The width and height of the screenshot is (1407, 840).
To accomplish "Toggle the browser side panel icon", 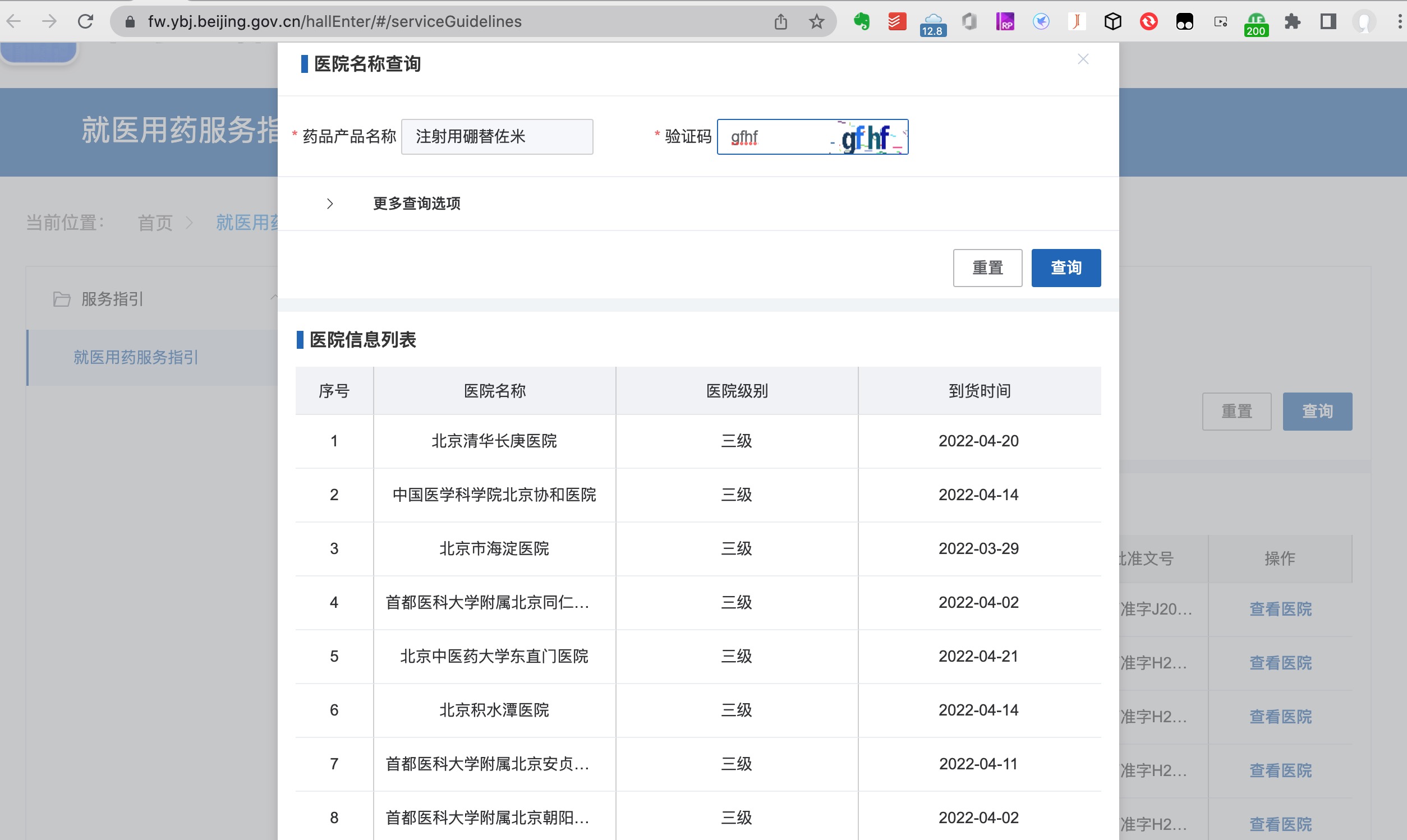I will pyautogui.click(x=1328, y=21).
